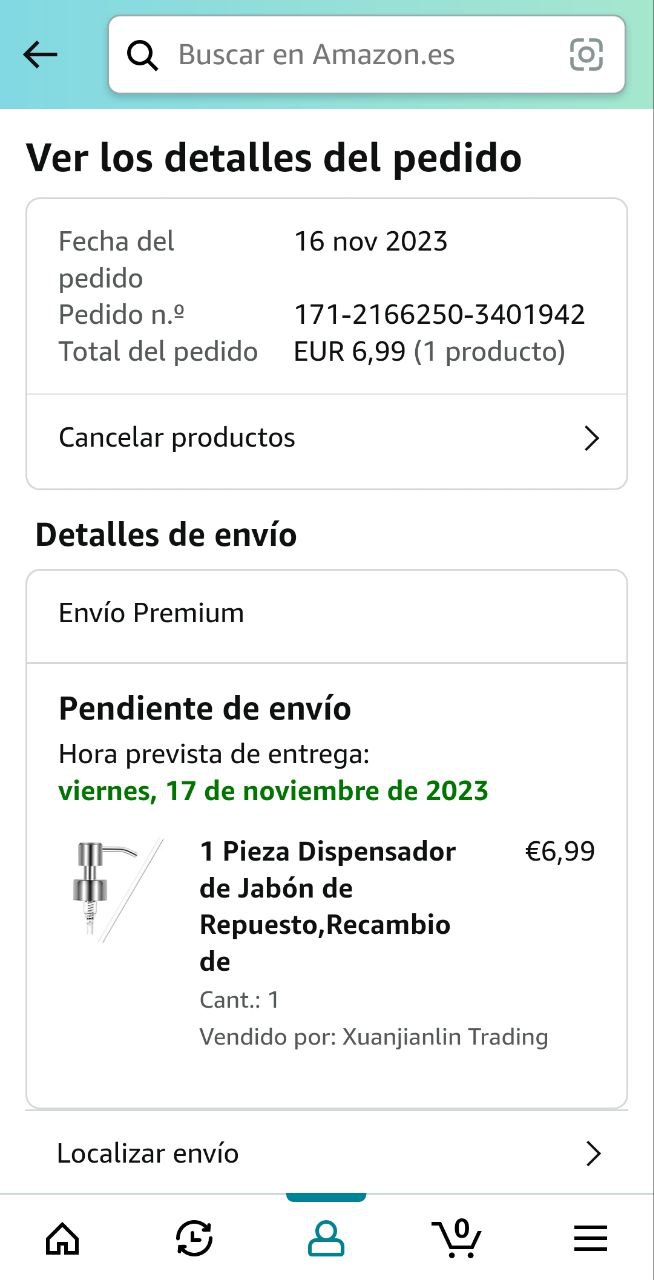Select Localizar envío option
The width and height of the screenshot is (654, 1280).
(x=148, y=1154)
